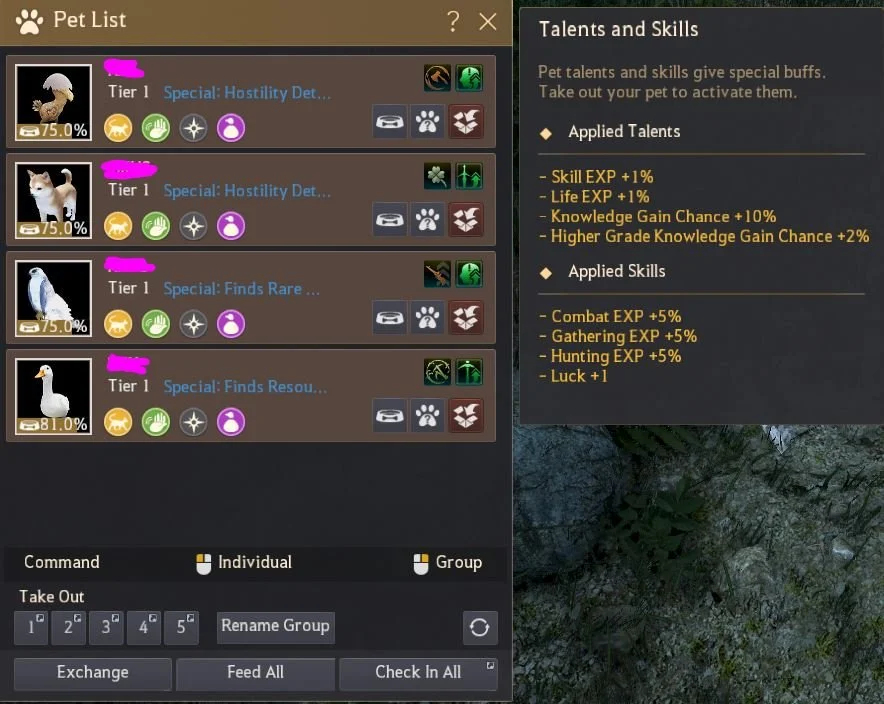This screenshot has height=704, width=884.
Task: Click the four-leaf clover skill icon on the dog row
Action: tap(437, 176)
